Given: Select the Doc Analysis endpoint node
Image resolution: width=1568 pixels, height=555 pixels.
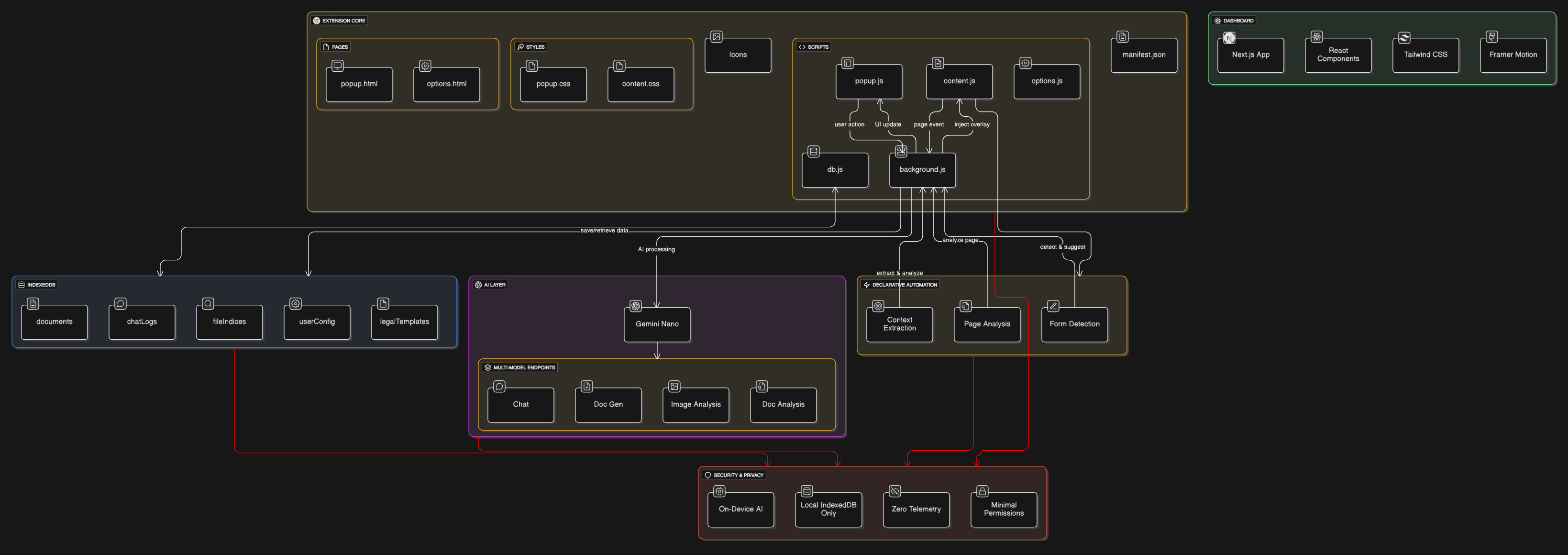Looking at the screenshot, I should point(783,405).
